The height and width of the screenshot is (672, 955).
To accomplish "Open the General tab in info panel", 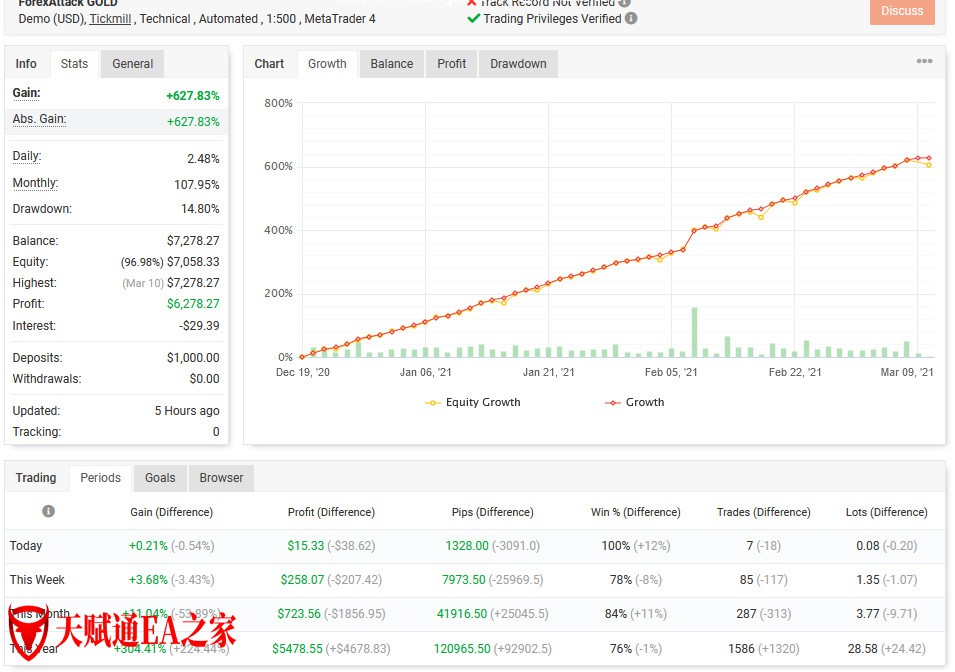I will click(x=132, y=64).
